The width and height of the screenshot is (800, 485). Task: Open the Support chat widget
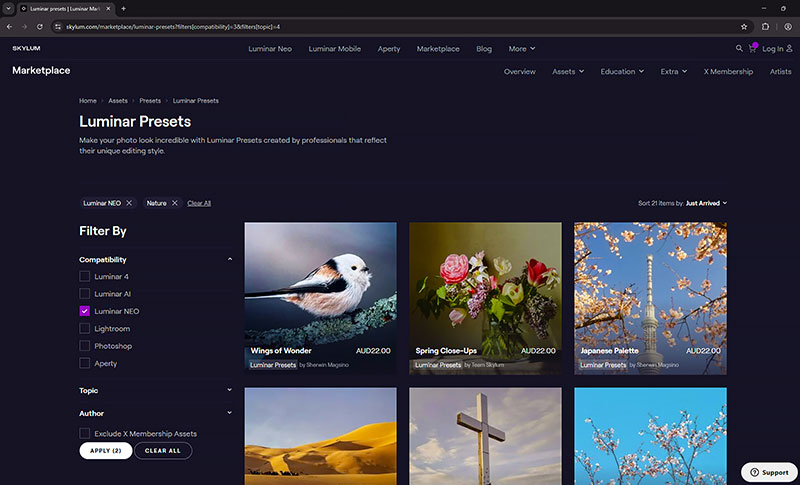(x=768, y=471)
